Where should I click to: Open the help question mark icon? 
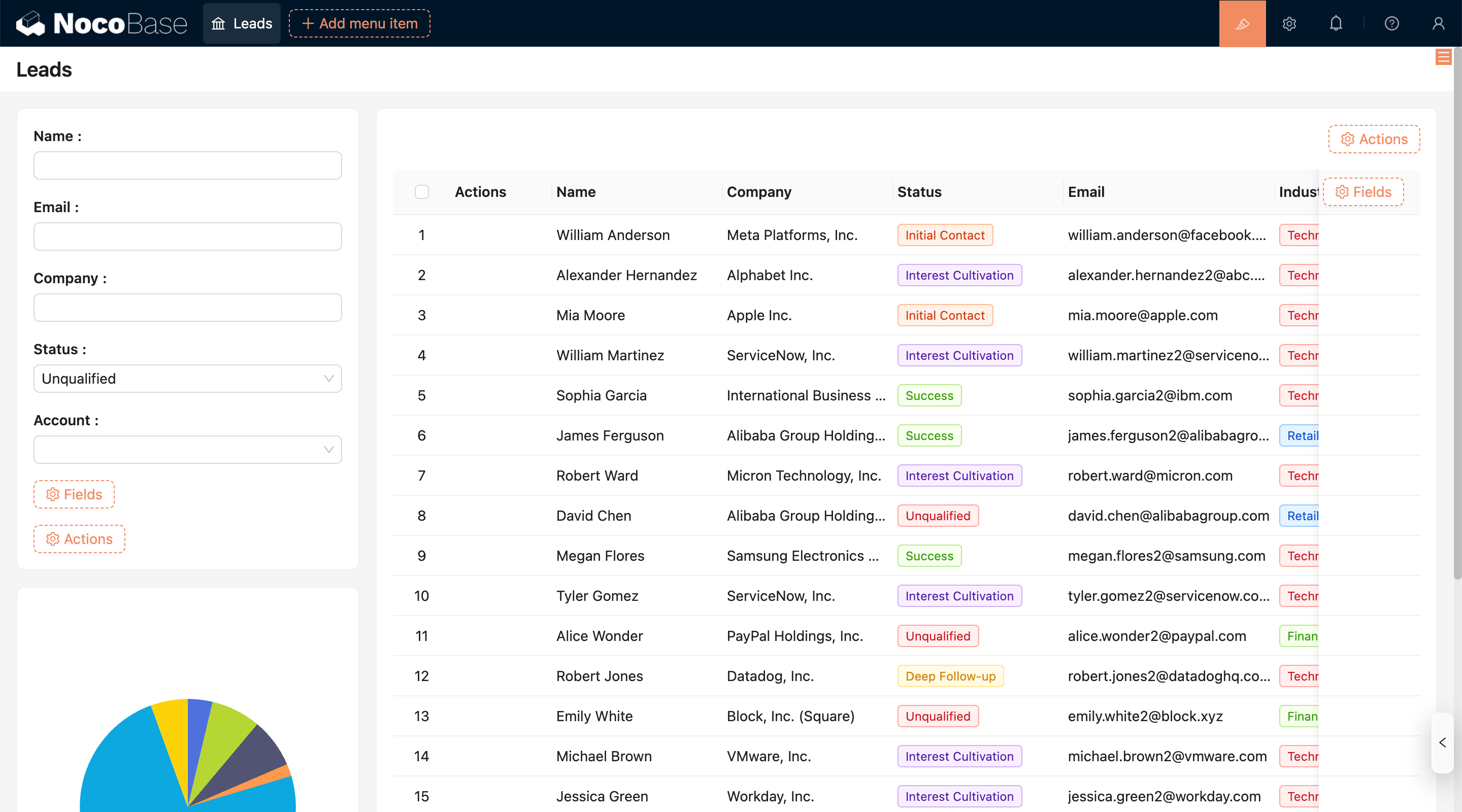point(1391,23)
